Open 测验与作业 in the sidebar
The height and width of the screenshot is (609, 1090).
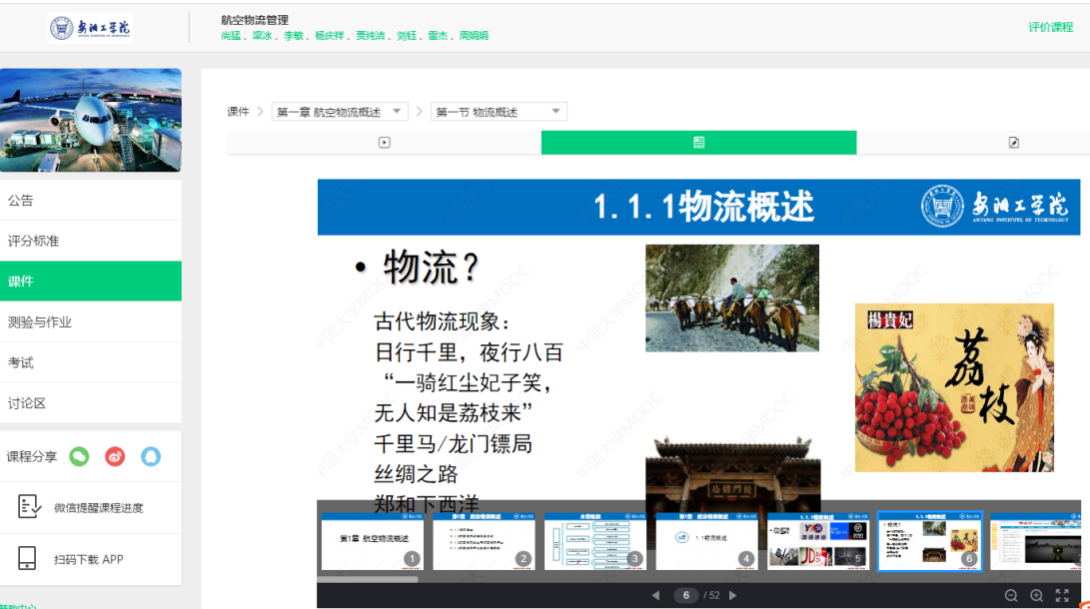click(x=91, y=322)
